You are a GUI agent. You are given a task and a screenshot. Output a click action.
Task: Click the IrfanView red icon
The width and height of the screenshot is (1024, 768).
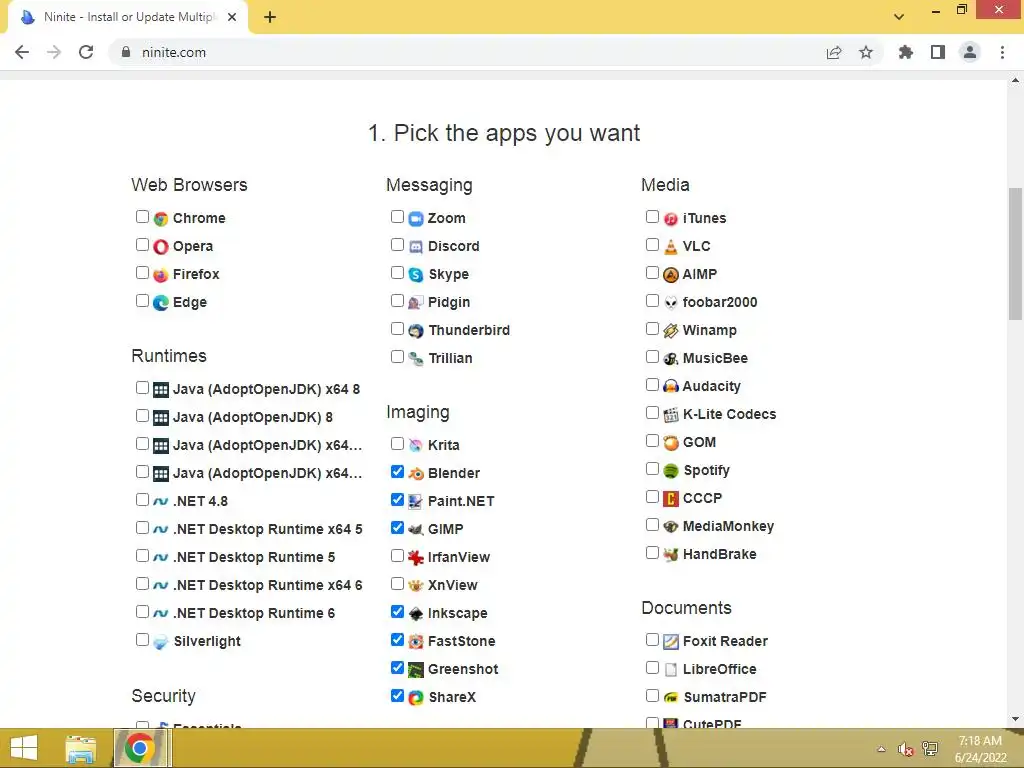pos(416,558)
